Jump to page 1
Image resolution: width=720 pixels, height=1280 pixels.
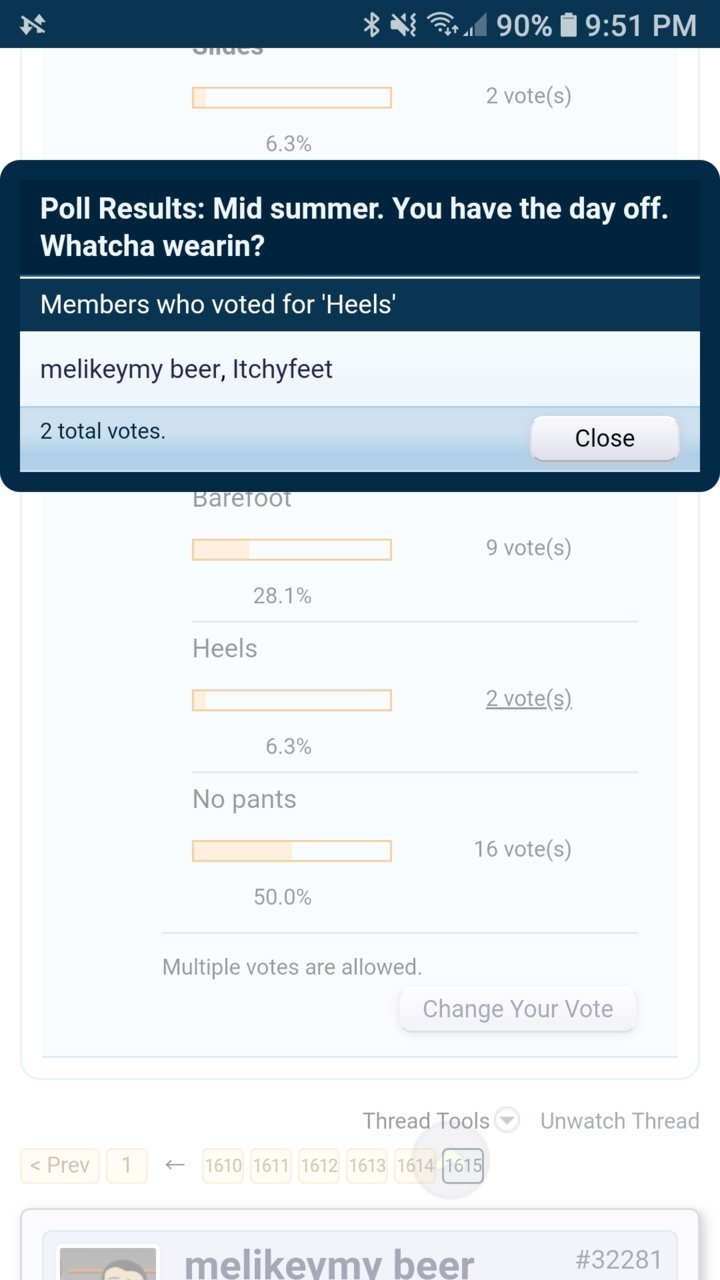click(x=127, y=1165)
